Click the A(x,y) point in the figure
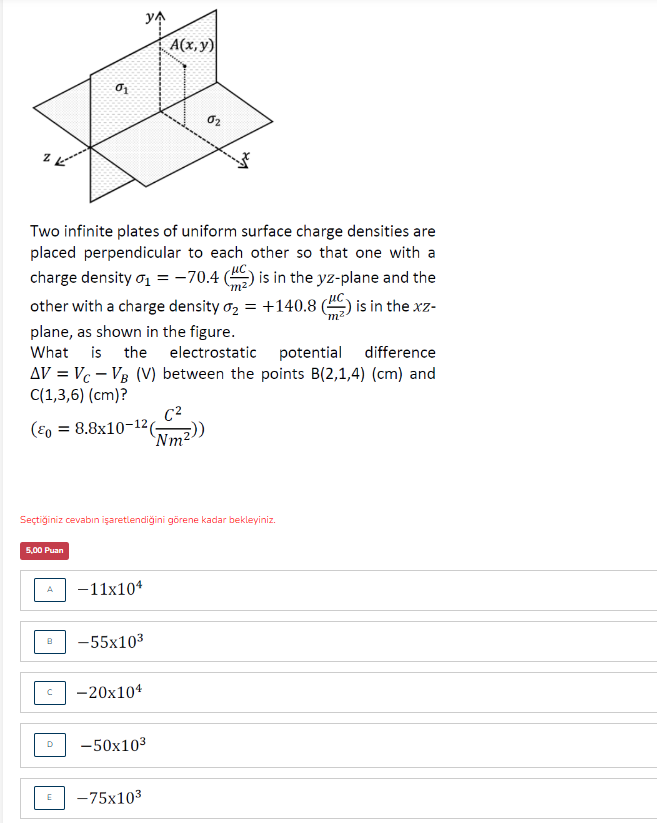657x823 pixels. [193, 44]
